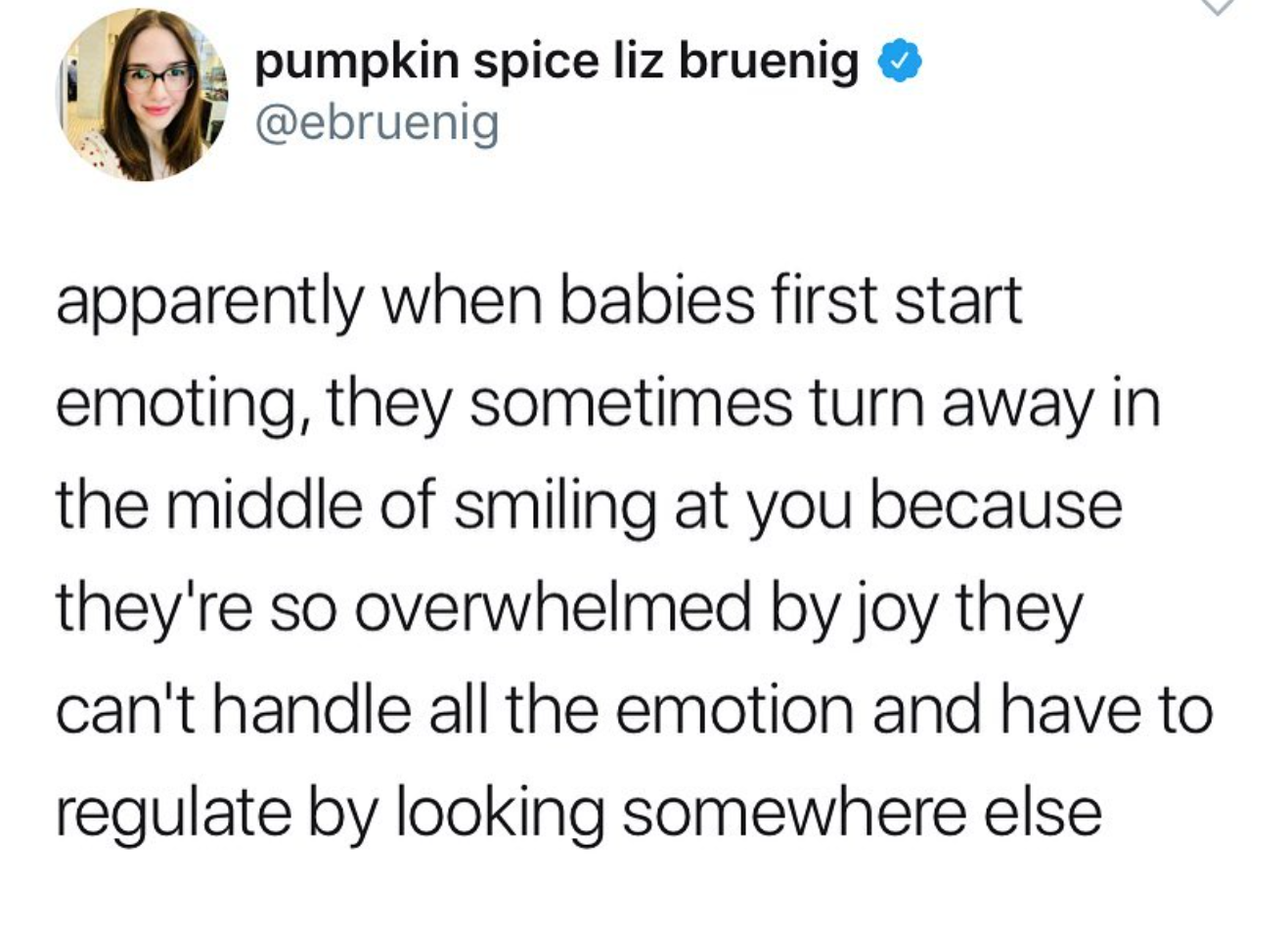The image size is (1288, 930).
Task: Click the word "apparently" in the tweet
Action: point(208,302)
